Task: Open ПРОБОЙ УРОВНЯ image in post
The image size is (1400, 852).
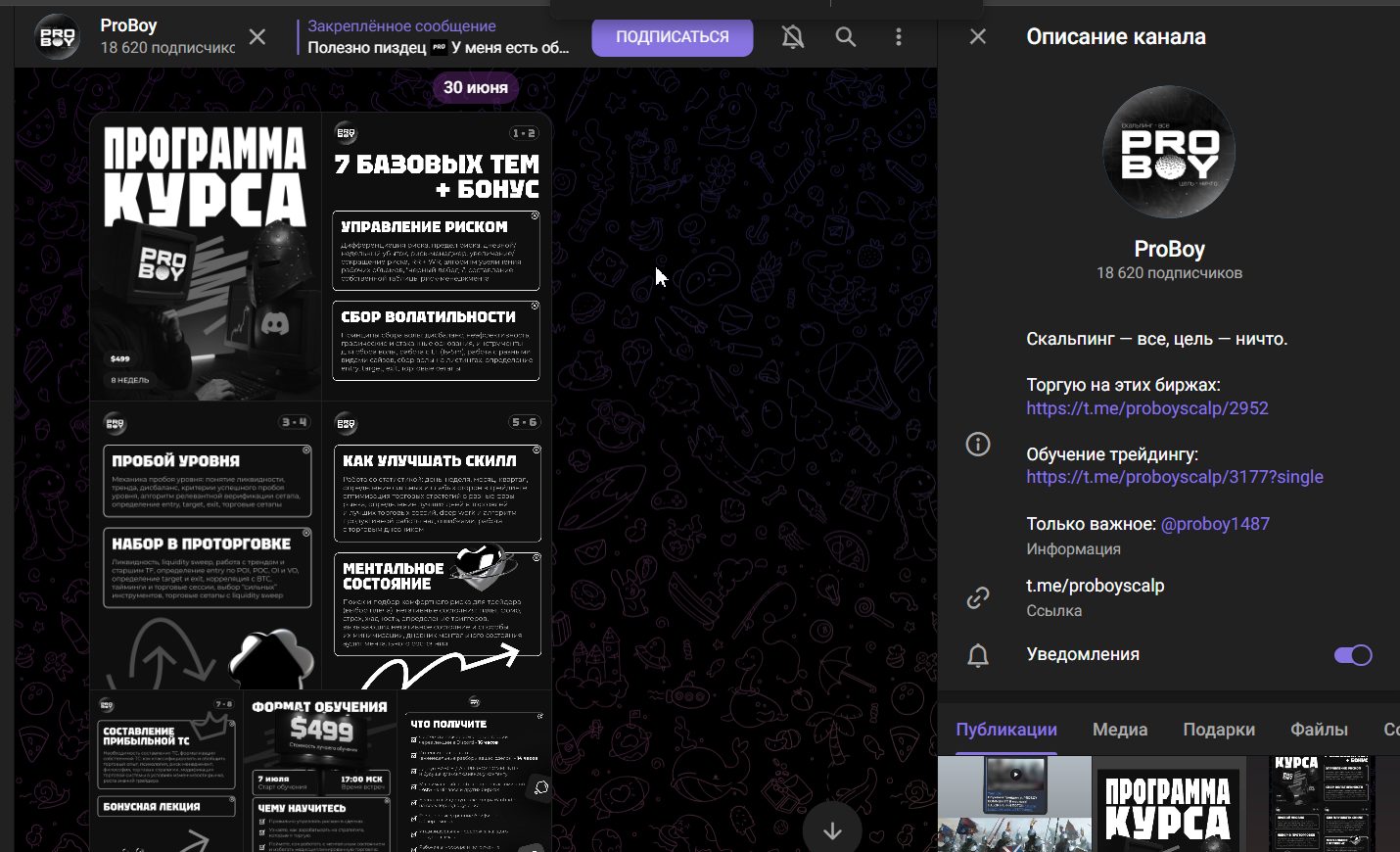Action: 206,545
